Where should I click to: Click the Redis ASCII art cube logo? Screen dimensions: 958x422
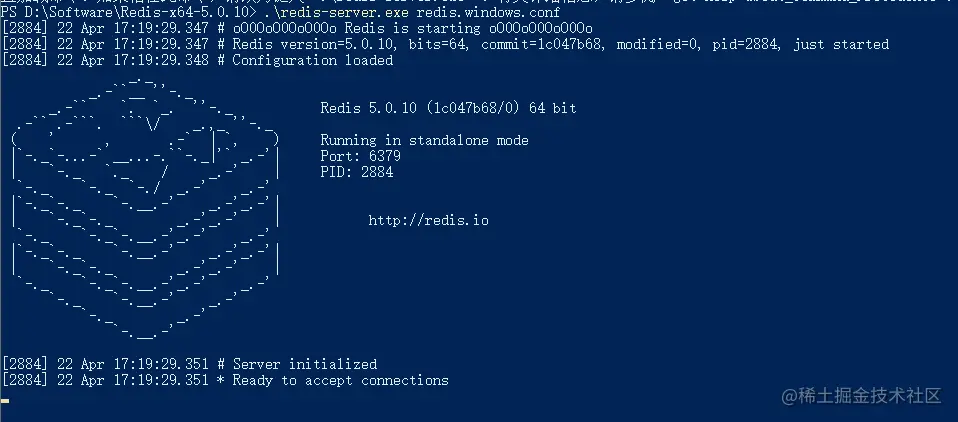[145, 208]
